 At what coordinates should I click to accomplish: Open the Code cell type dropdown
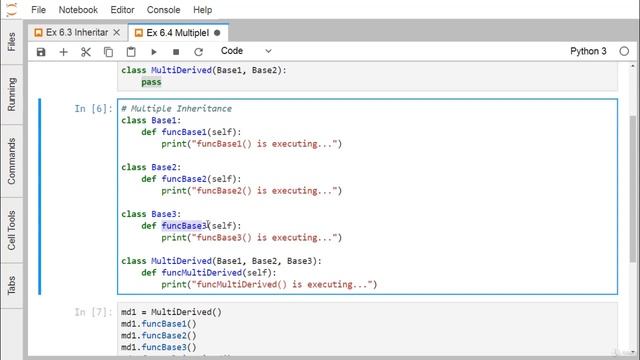[246, 51]
